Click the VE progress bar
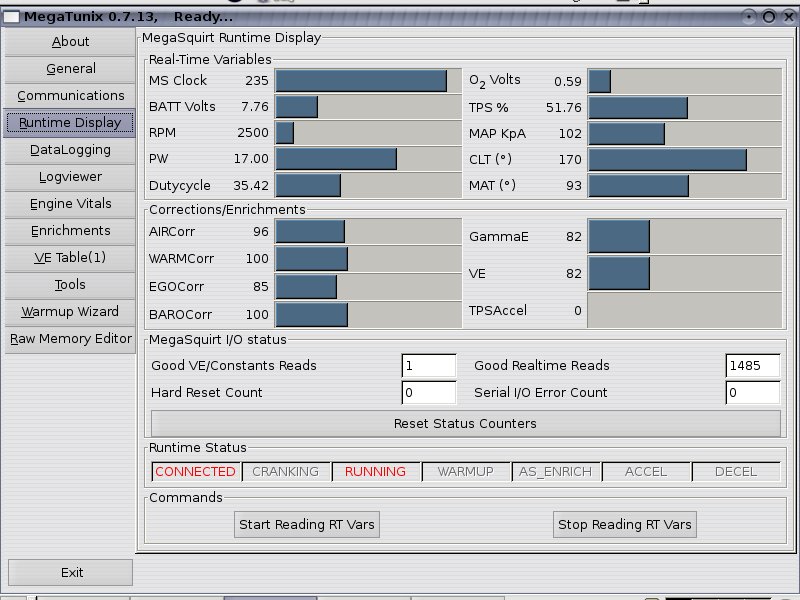The image size is (800, 600). point(685,273)
